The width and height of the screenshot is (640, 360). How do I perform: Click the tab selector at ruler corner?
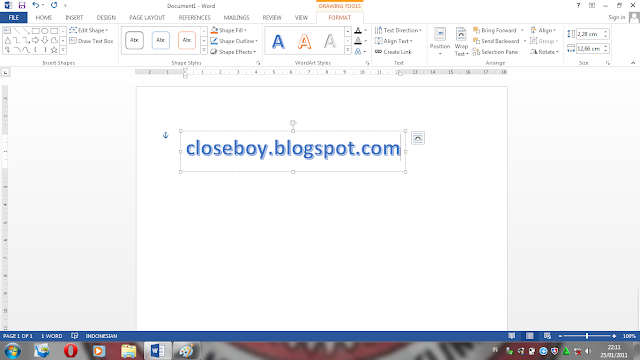(5, 72)
